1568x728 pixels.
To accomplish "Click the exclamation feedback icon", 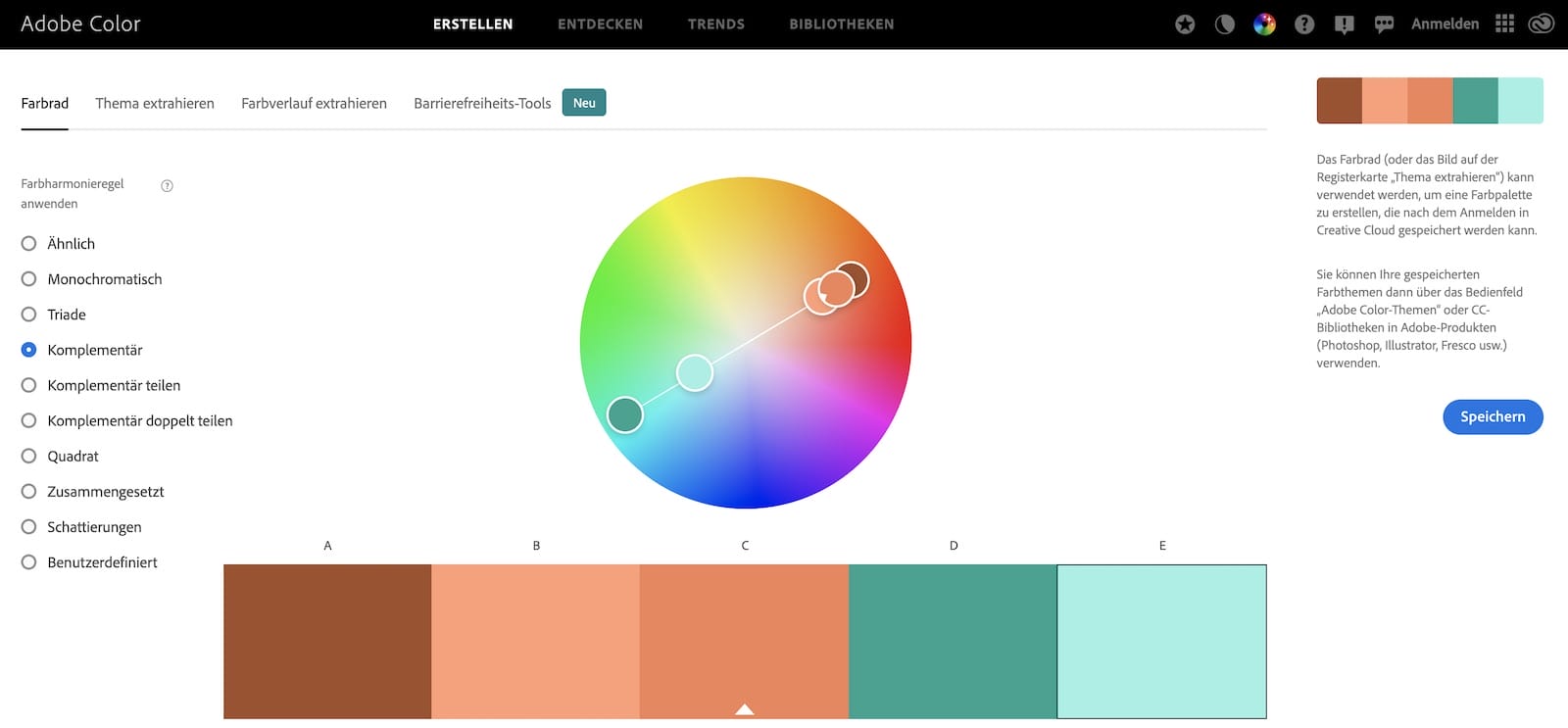I will coord(1344,24).
